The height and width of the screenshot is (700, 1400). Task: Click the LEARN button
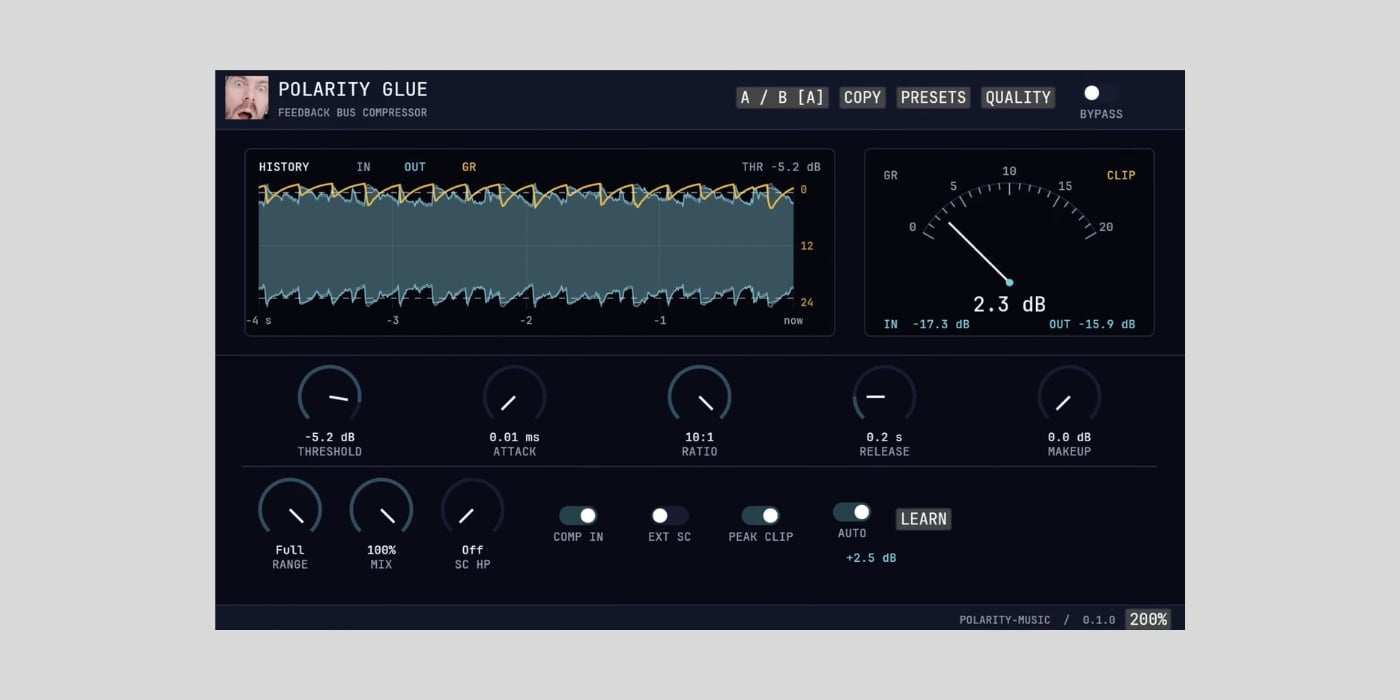click(923, 519)
